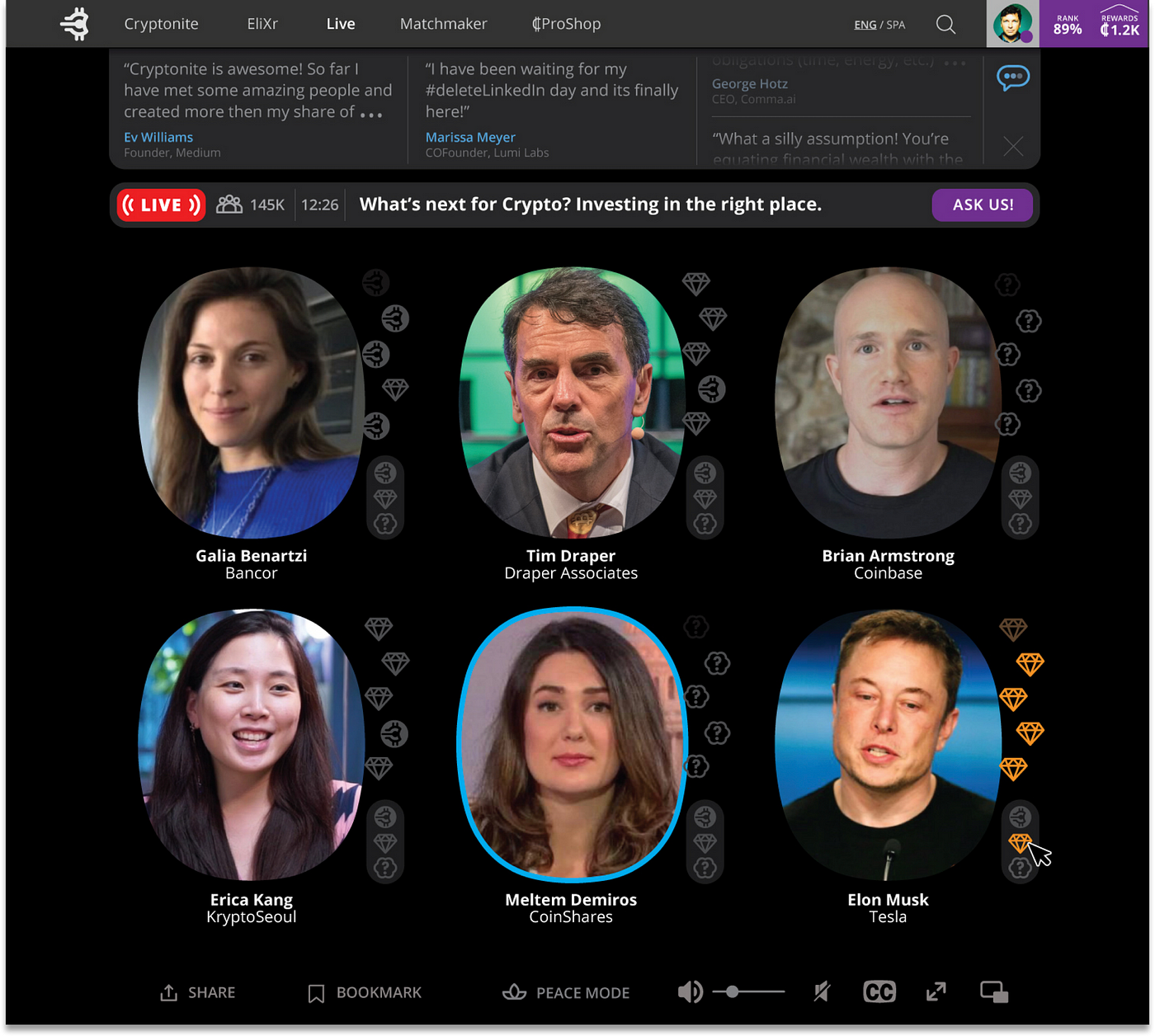The height and width of the screenshot is (1036, 1155).
Task: Open the search magnifier icon
Action: click(x=945, y=25)
